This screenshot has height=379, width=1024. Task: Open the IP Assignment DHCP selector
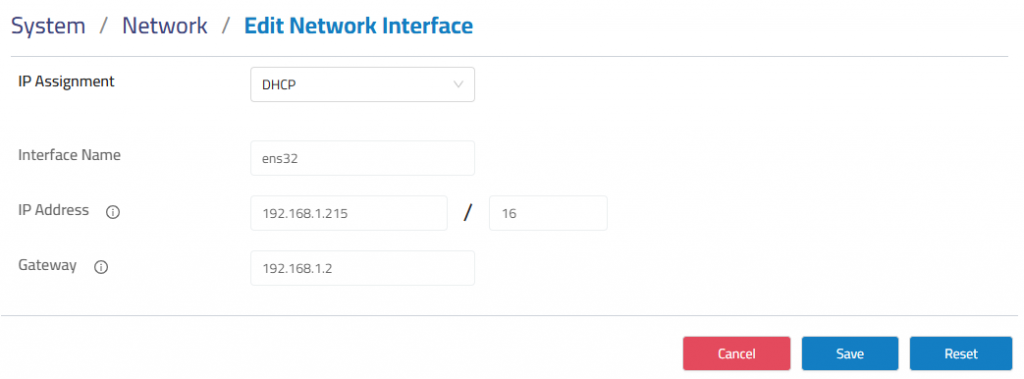click(x=362, y=84)
